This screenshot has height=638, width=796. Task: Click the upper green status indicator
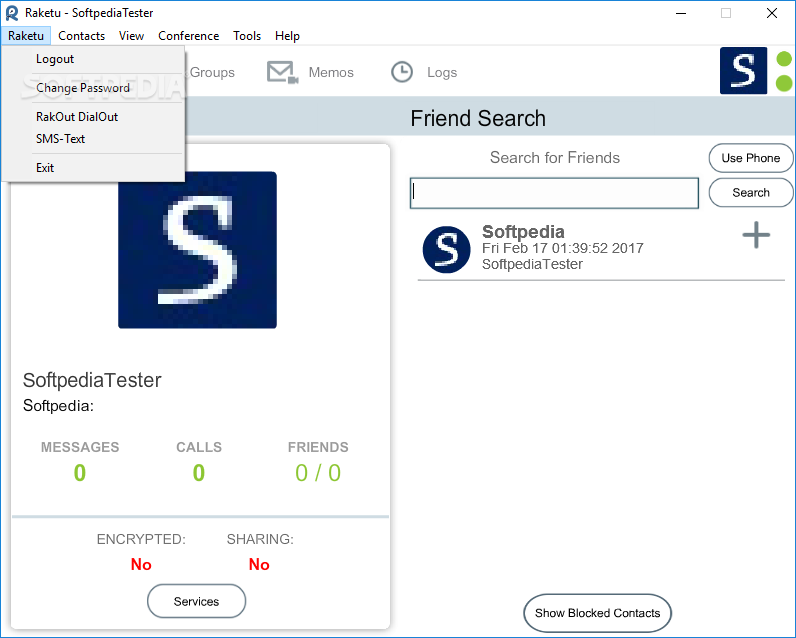(x=784, y=59)
